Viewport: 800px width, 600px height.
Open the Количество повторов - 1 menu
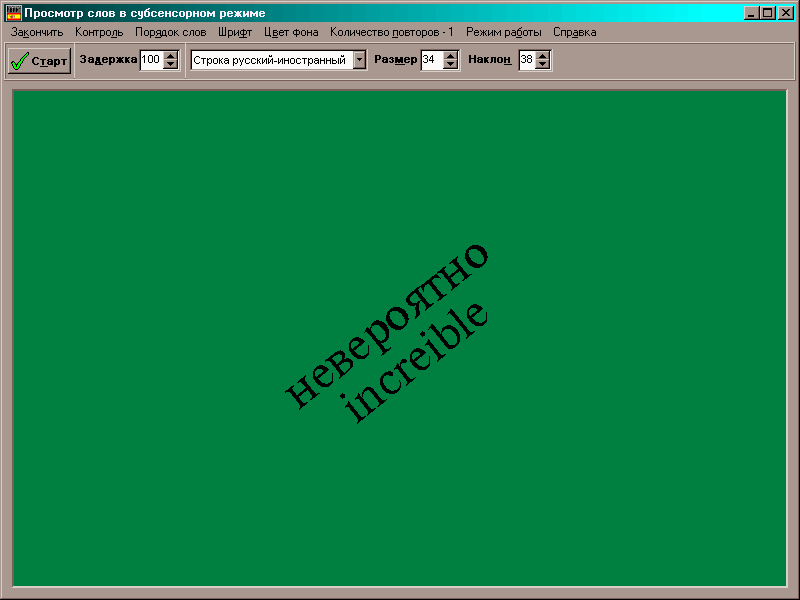(x=391, y=32)
